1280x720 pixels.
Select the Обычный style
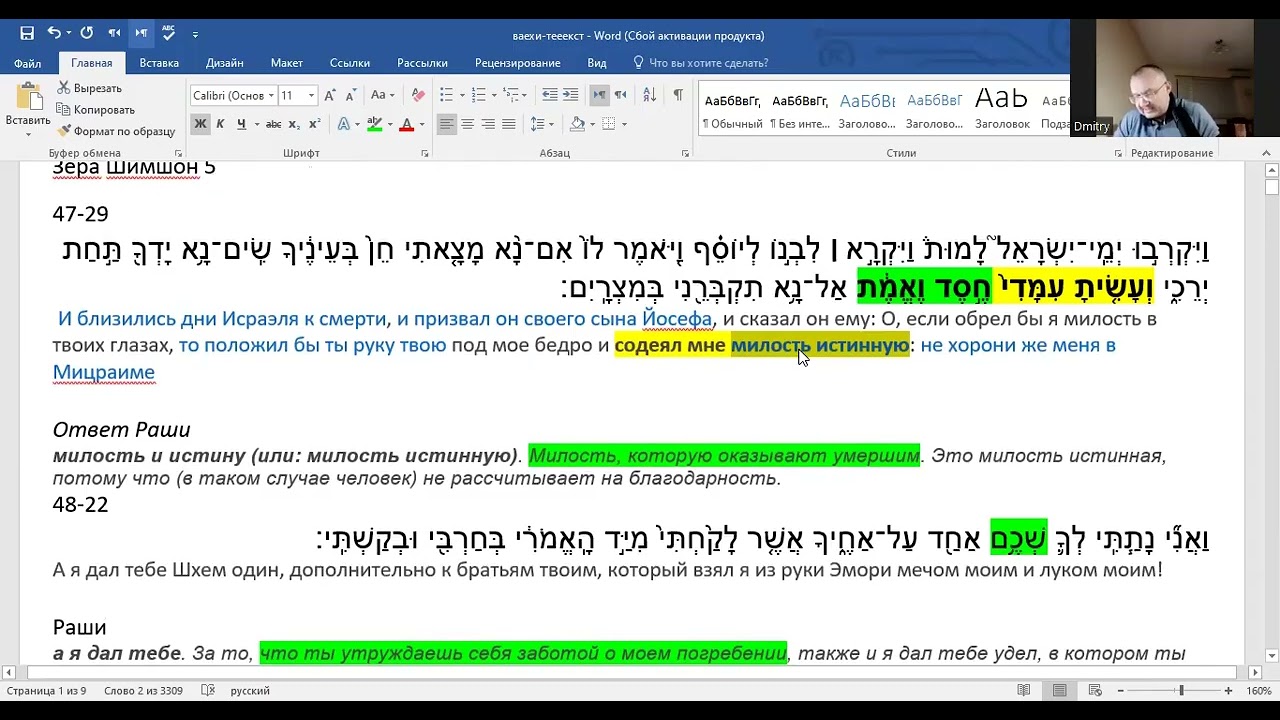tap(732, 110)
